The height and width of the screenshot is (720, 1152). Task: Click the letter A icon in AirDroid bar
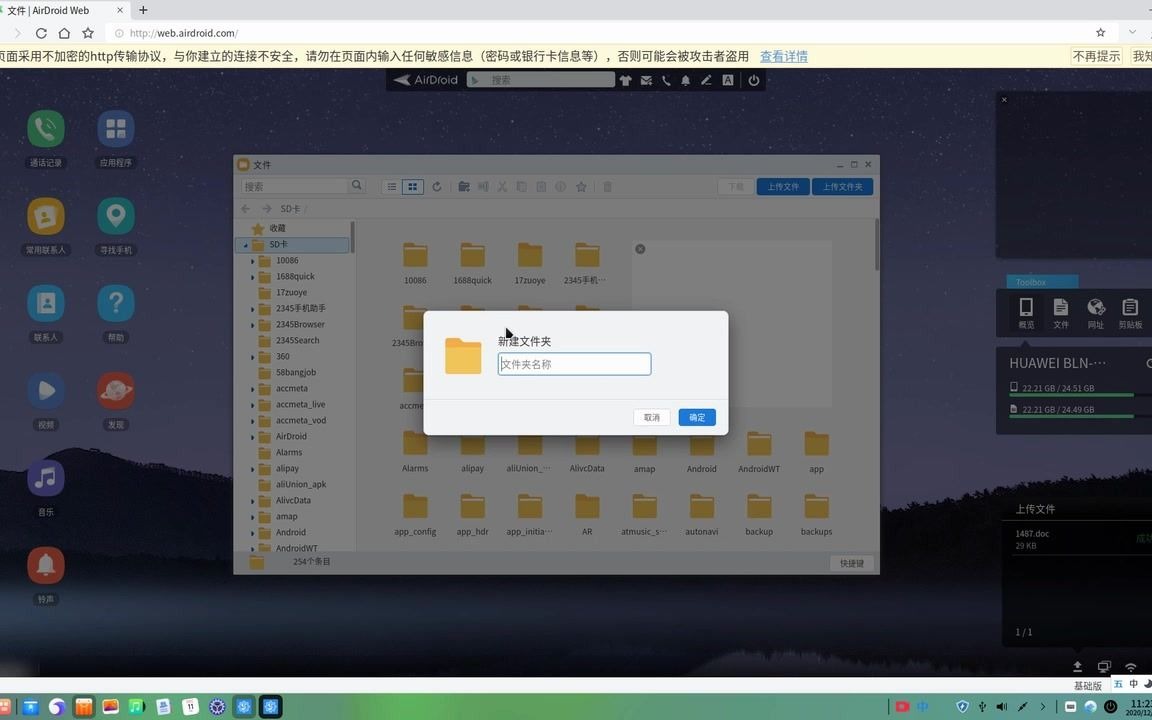[x=727, y=81]
